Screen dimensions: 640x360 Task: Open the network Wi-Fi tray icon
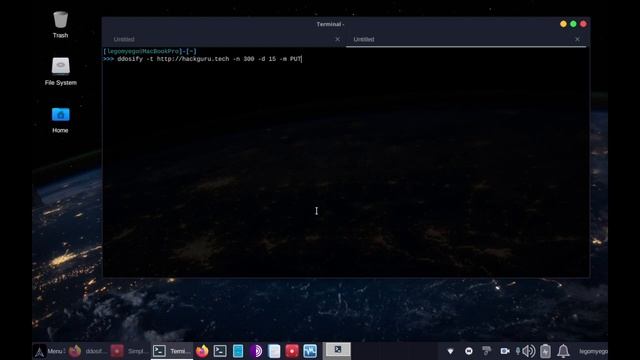(450, 351)
